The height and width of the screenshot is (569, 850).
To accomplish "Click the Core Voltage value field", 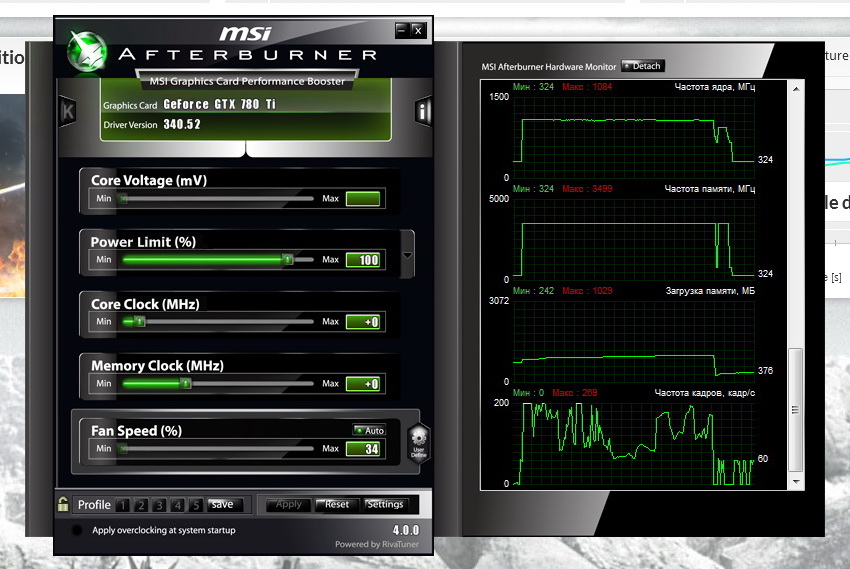I will [x=363, y=199].
